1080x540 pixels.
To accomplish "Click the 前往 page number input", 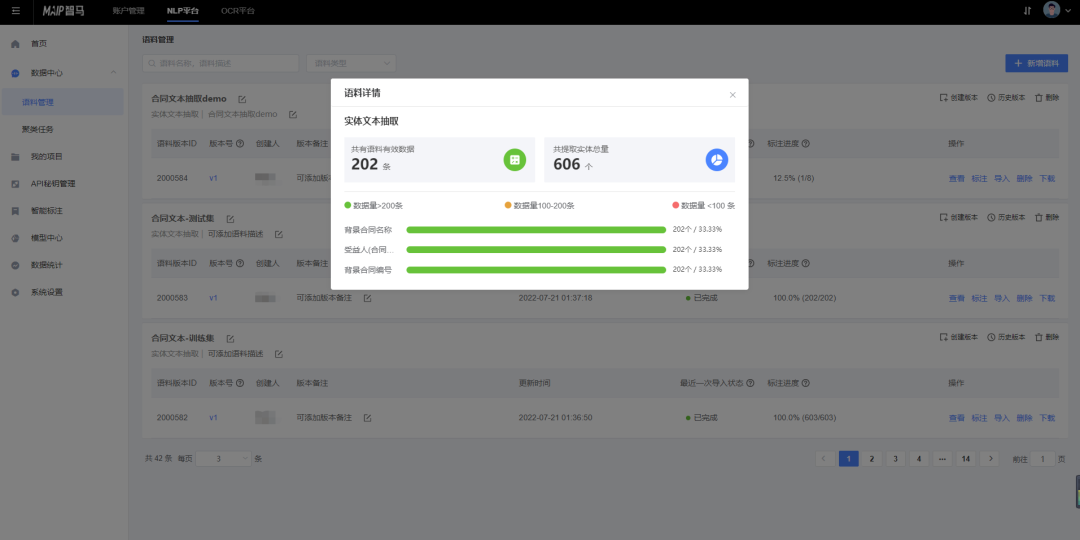I will coord(1043,459).
